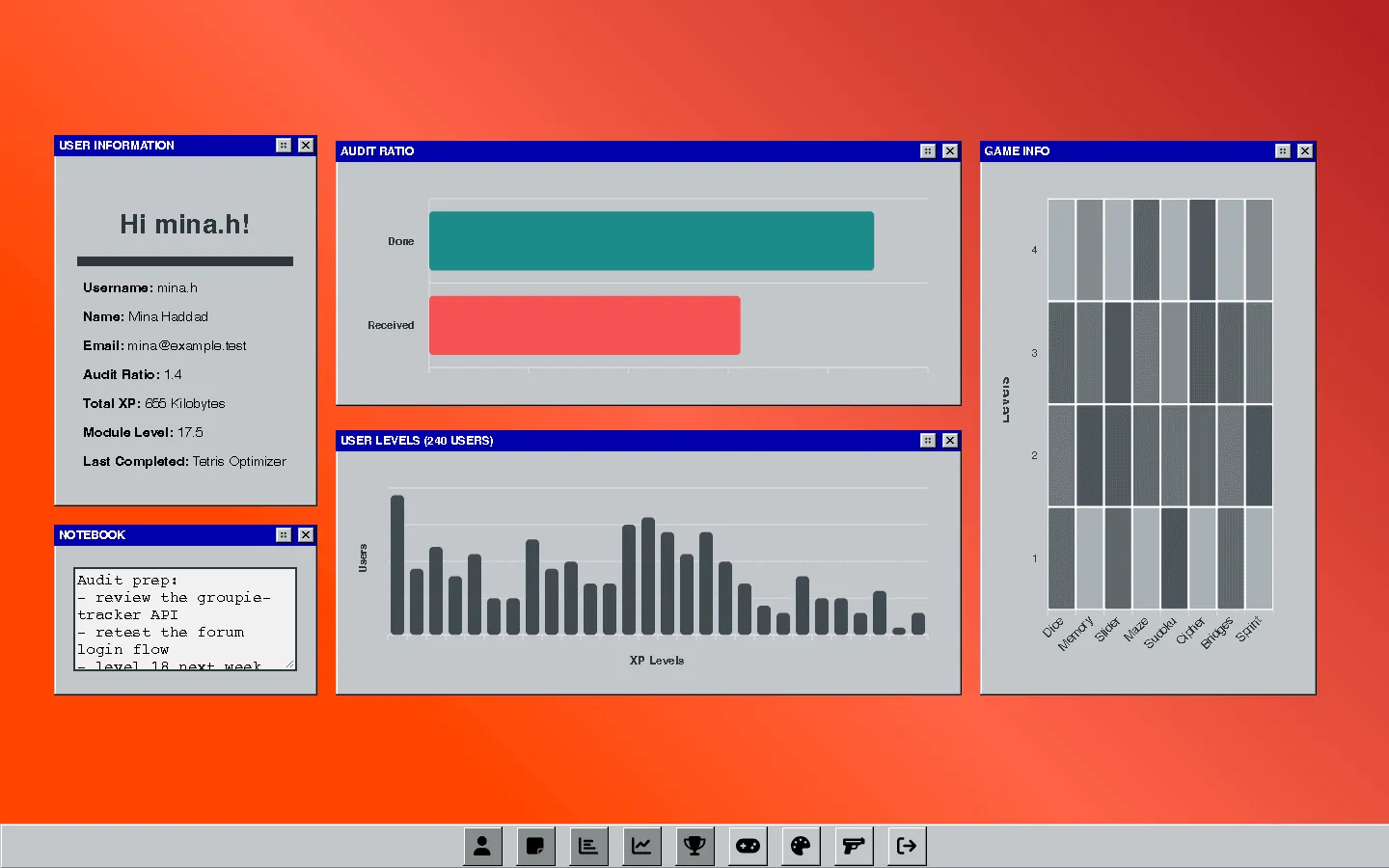Click the 'Received' axis label in Audit Ratio
This screenshot has height=868, width=1389.
pyautogui.click(x=391, y=325)
